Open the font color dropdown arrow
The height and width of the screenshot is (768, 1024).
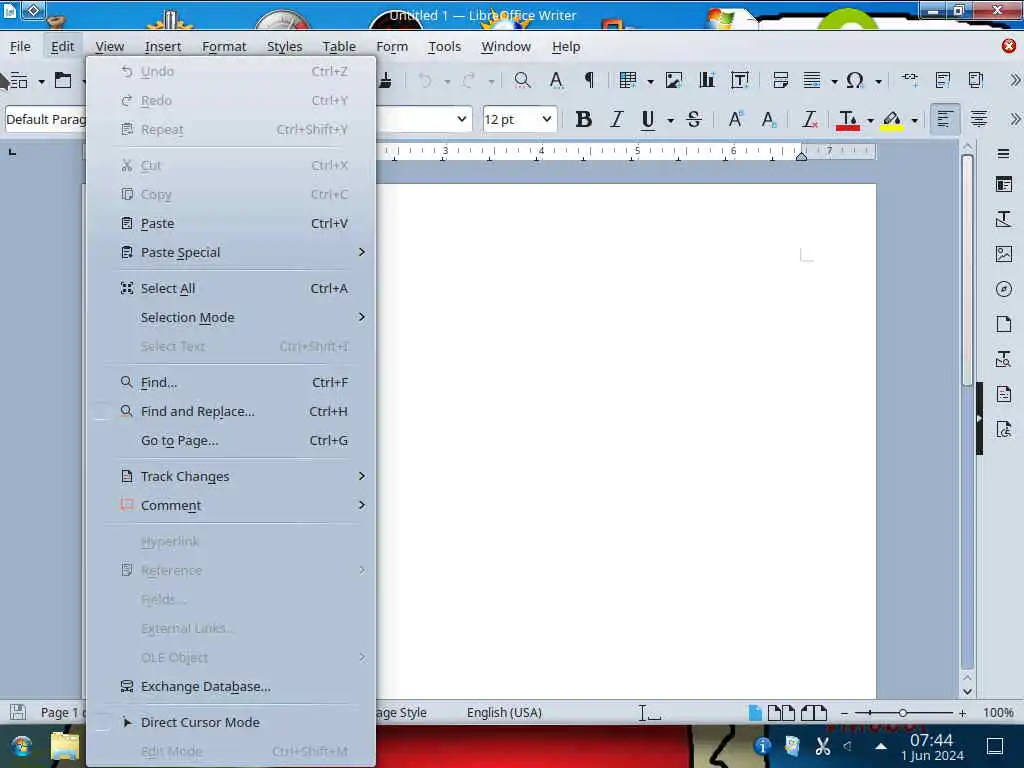pos(870,121)
